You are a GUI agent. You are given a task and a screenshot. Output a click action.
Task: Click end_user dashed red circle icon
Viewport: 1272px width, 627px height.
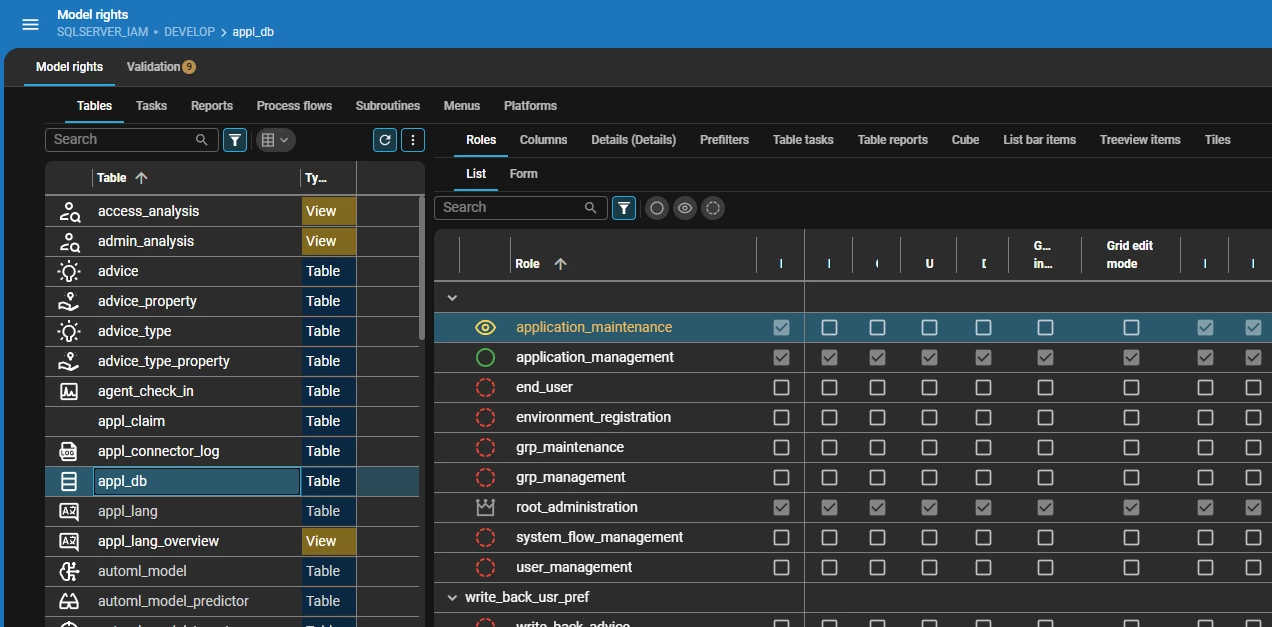point(485,387)
